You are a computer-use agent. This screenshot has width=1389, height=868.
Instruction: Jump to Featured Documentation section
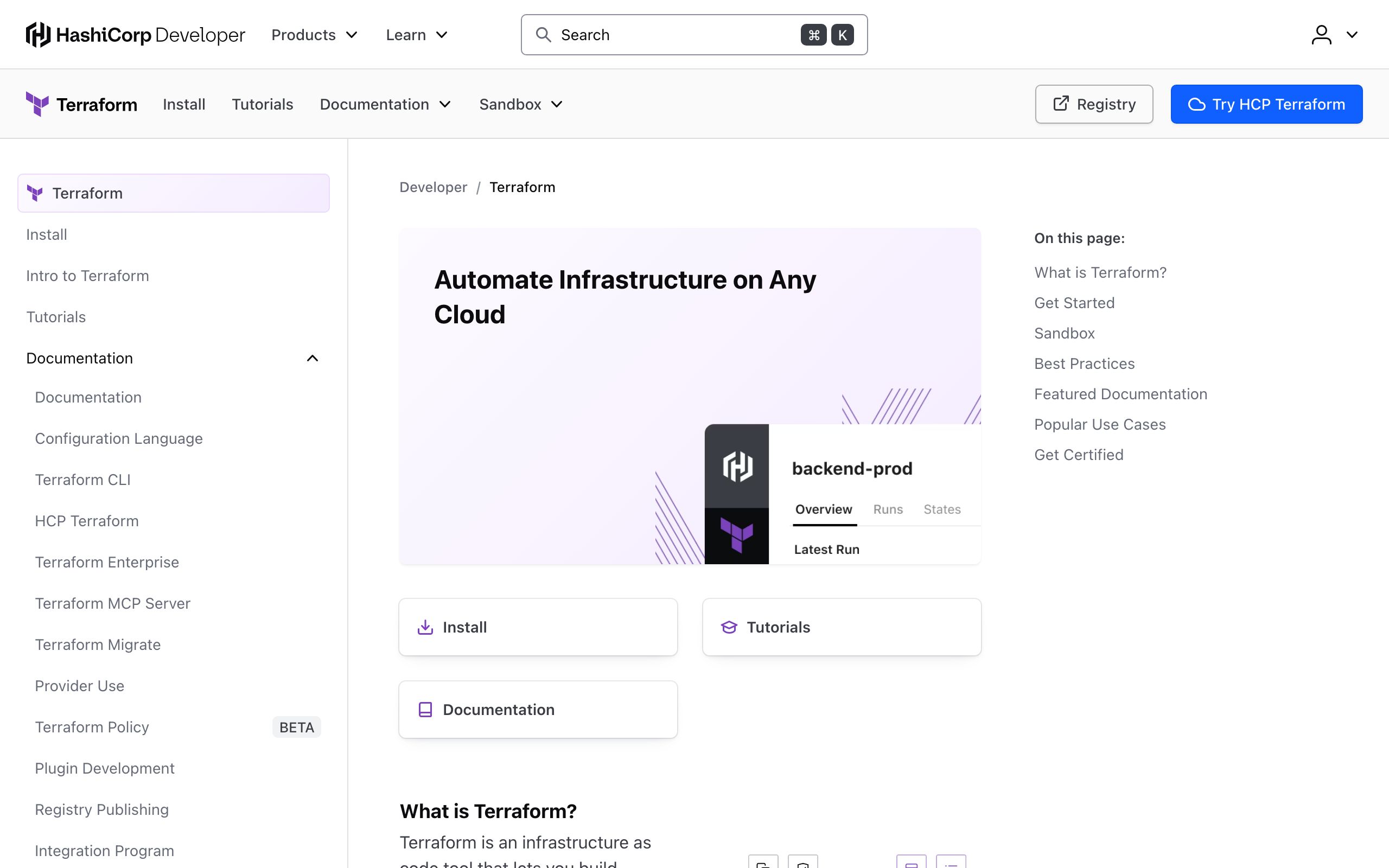click(x=1120, y=394)
